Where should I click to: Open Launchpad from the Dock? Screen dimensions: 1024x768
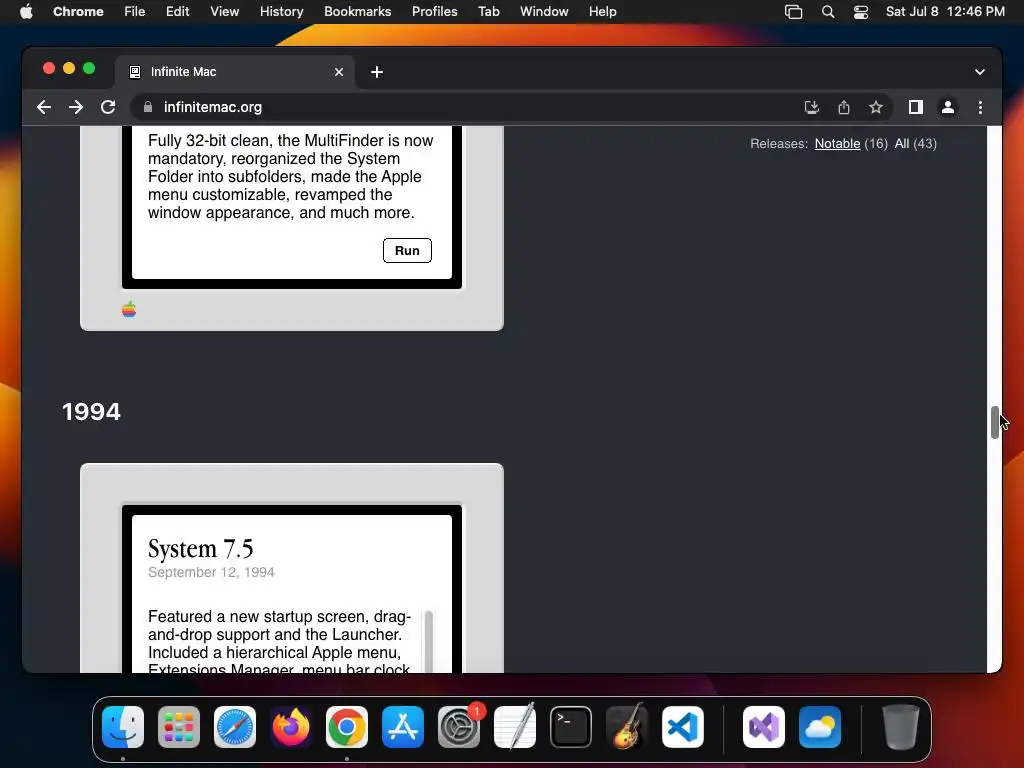click(179, 727)
